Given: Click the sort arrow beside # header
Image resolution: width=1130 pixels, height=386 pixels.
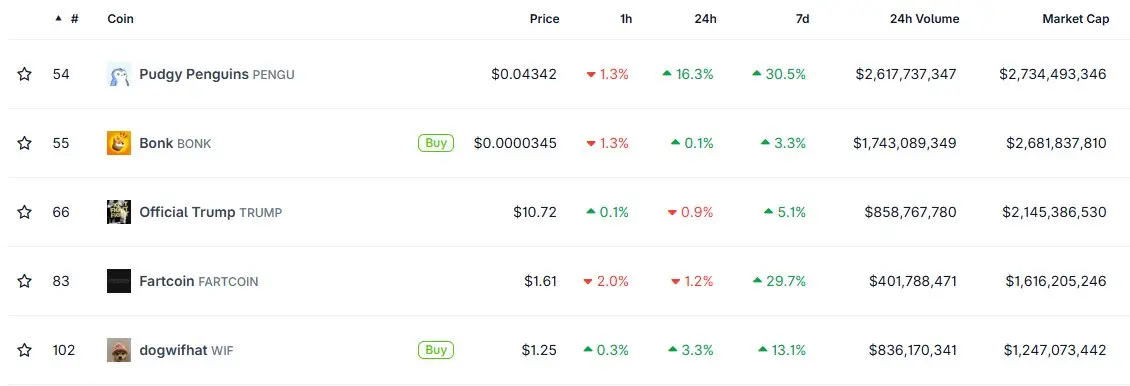Looking at the screenshot, I should pos(58,19).
